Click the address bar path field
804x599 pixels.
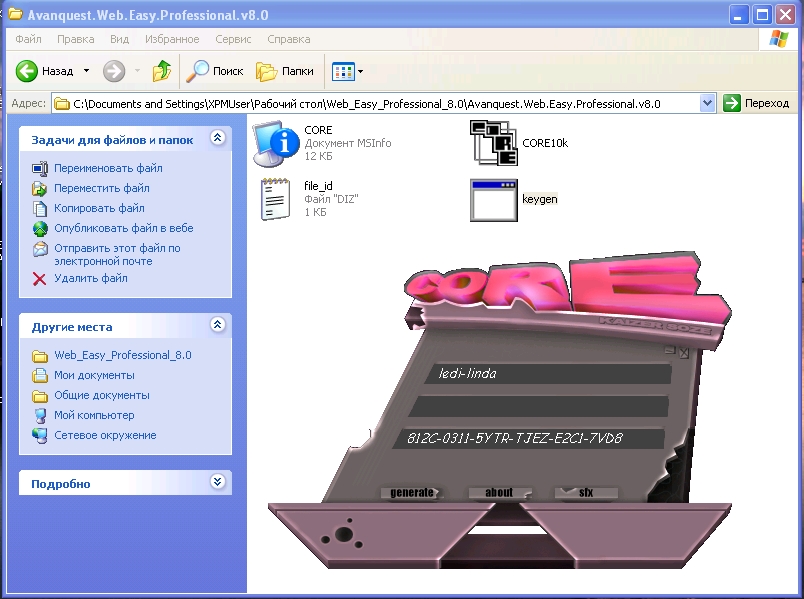(x=376, y=104)
